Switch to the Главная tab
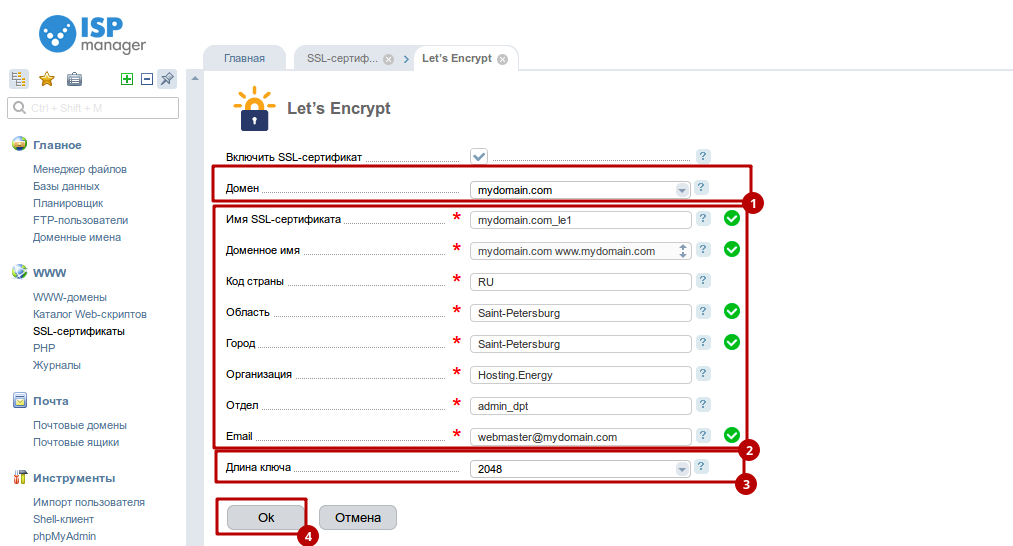This screenshot has width=1013, height=546. coord(244,58)
